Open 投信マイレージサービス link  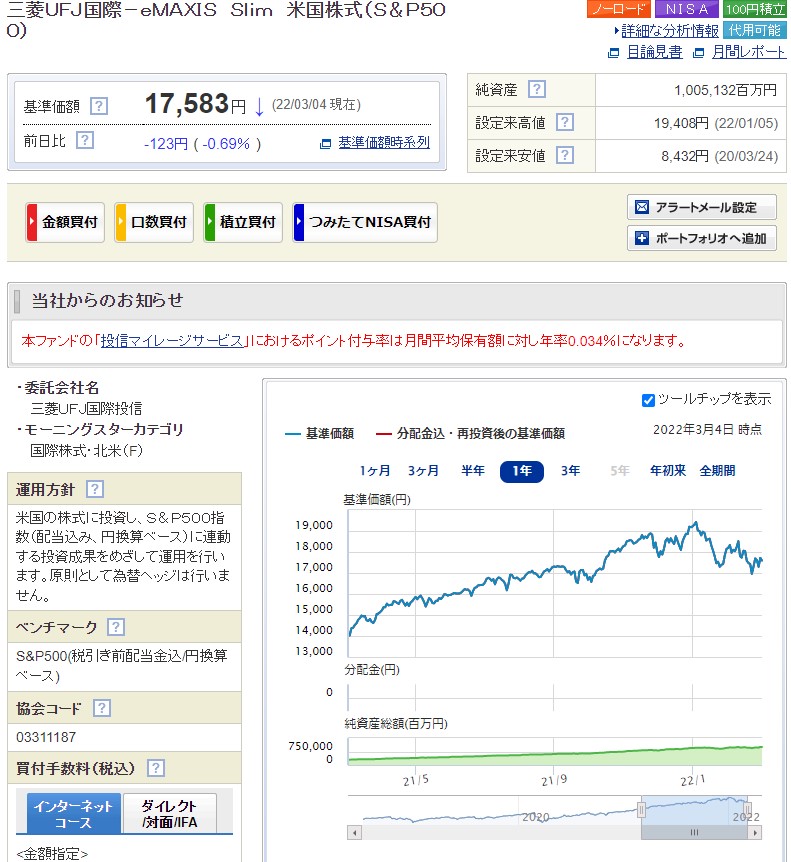pyautogui.click(x=172, y=340)
